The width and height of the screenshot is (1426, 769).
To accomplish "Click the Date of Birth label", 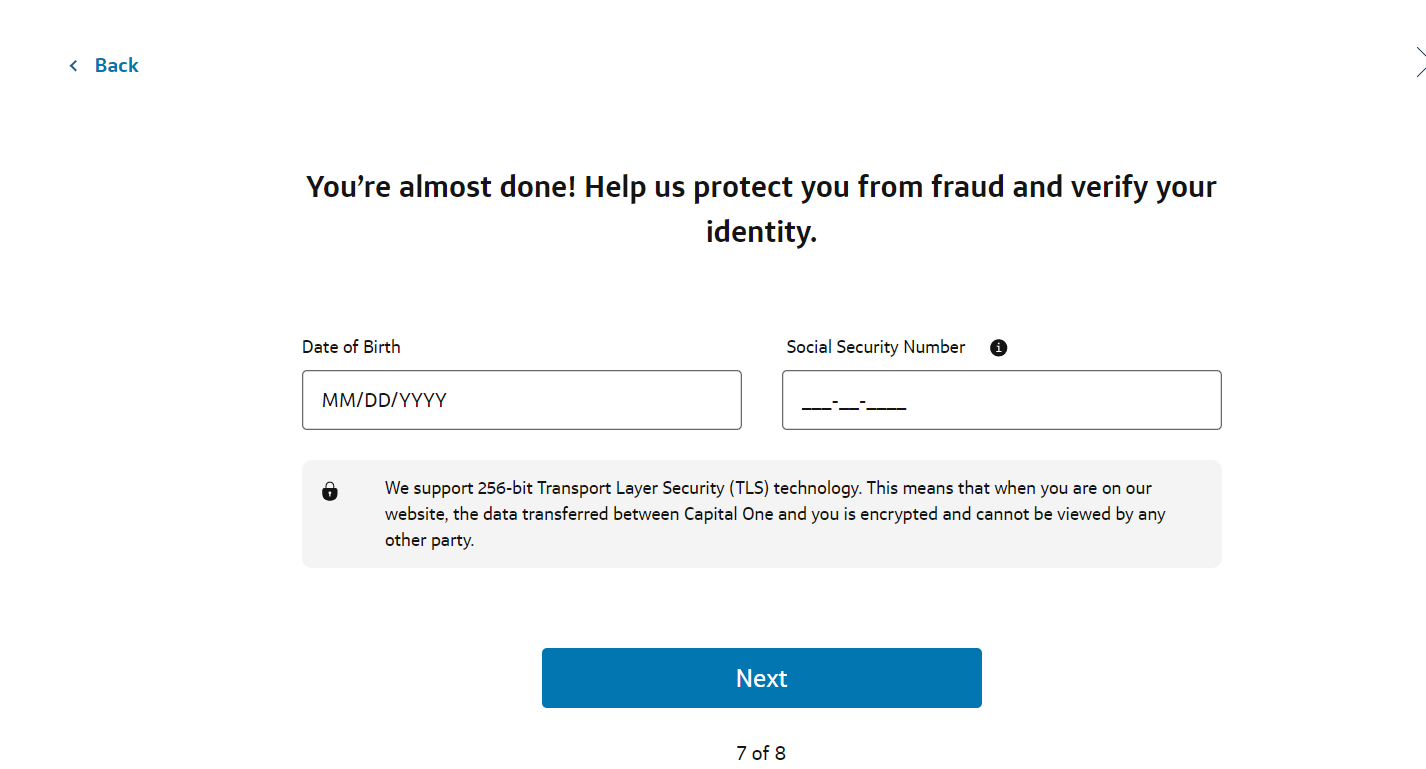I will pyautogui.click(x=351, y=347).
